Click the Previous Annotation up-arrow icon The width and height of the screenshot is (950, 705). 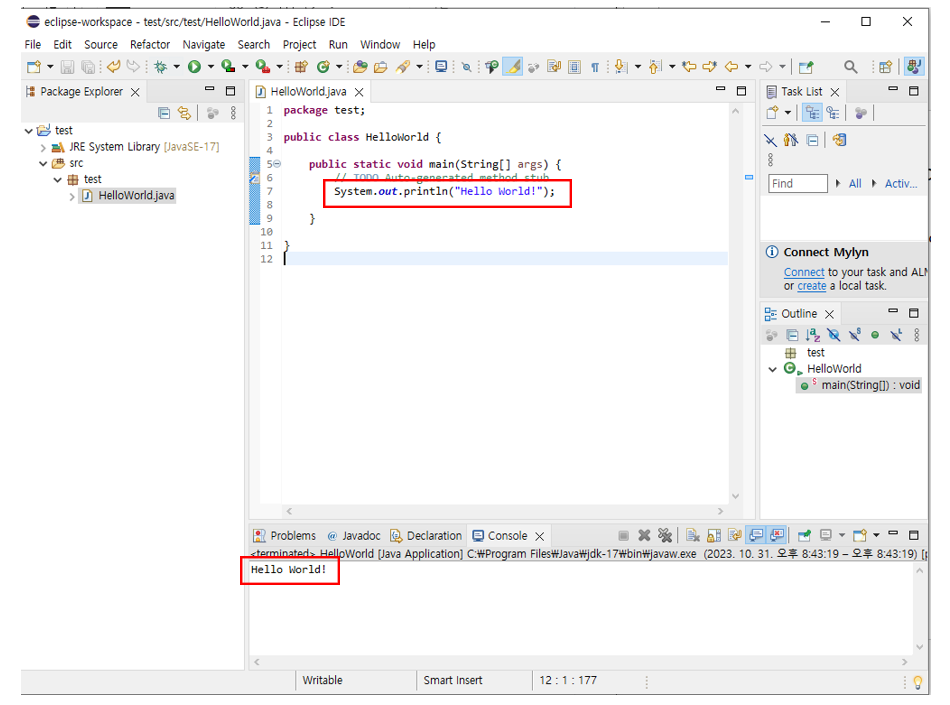click(x=654, y=67)
